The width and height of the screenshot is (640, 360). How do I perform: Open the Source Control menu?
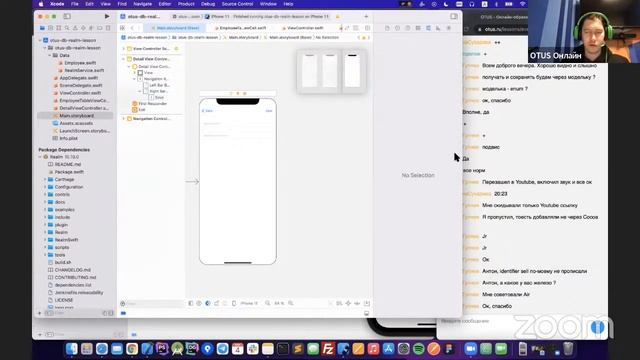tap(237, 4)
